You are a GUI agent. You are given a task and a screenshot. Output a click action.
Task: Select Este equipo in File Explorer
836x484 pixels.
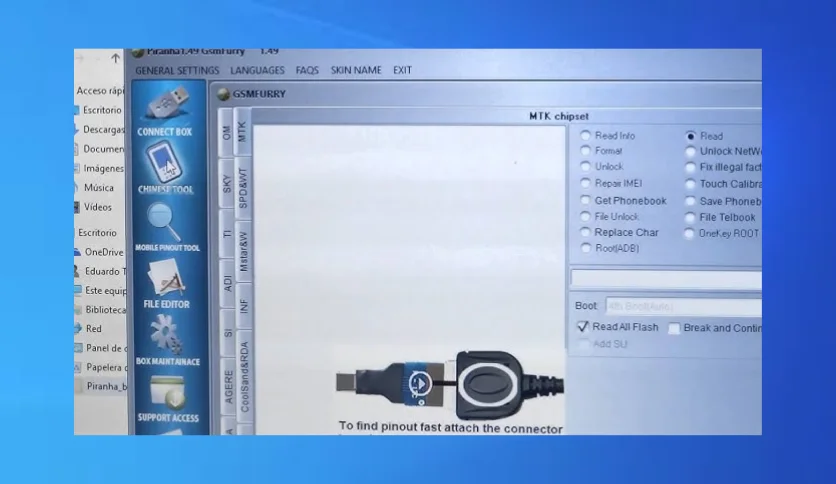click(106, 291)
